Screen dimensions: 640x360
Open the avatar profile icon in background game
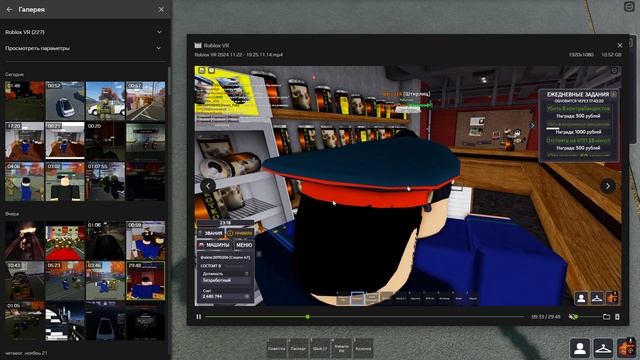pos(580,349)
